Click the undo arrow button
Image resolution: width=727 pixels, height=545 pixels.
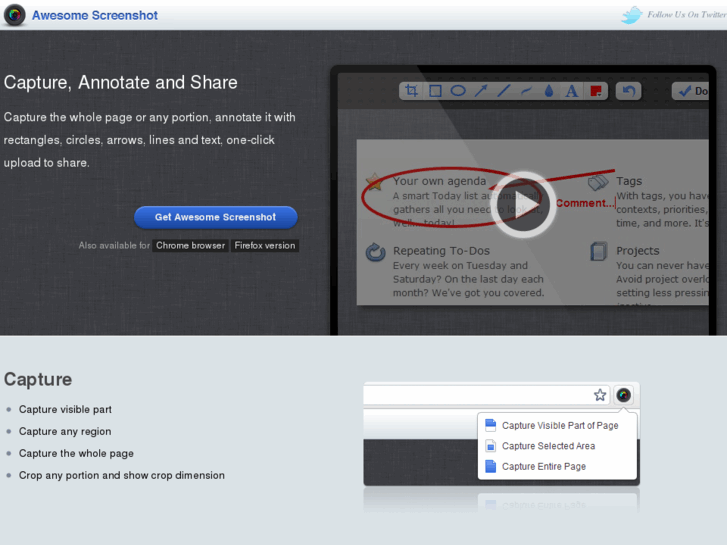(628, 91)
